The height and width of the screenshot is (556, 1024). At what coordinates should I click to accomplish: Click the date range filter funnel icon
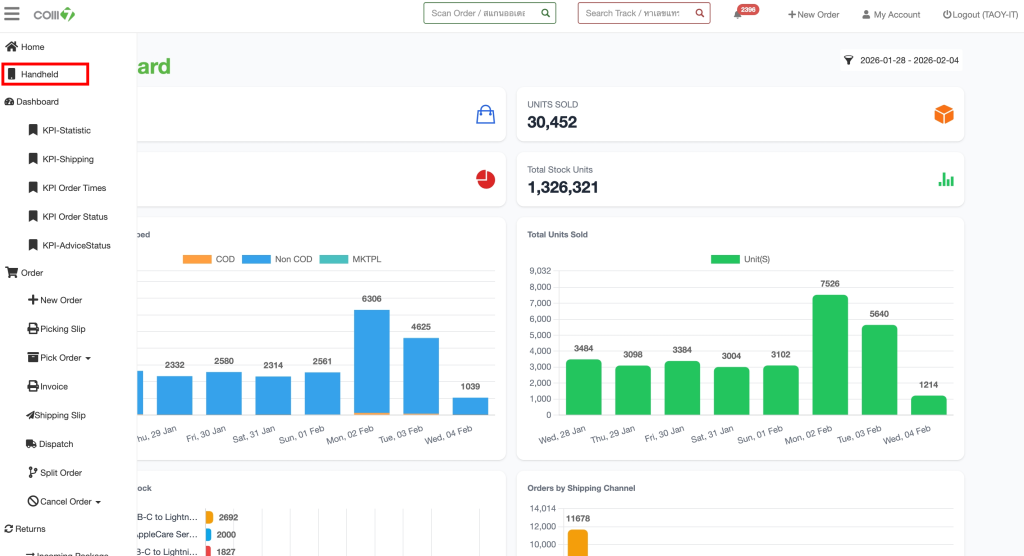point(848,60)
